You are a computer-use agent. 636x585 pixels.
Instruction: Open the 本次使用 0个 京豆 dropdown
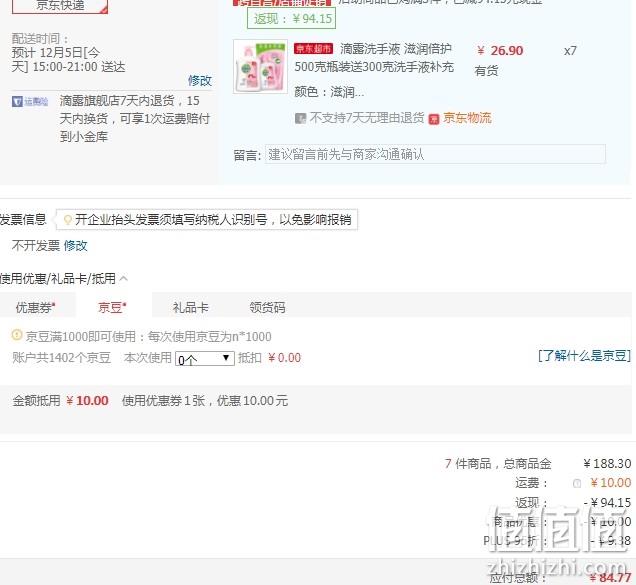205,359
